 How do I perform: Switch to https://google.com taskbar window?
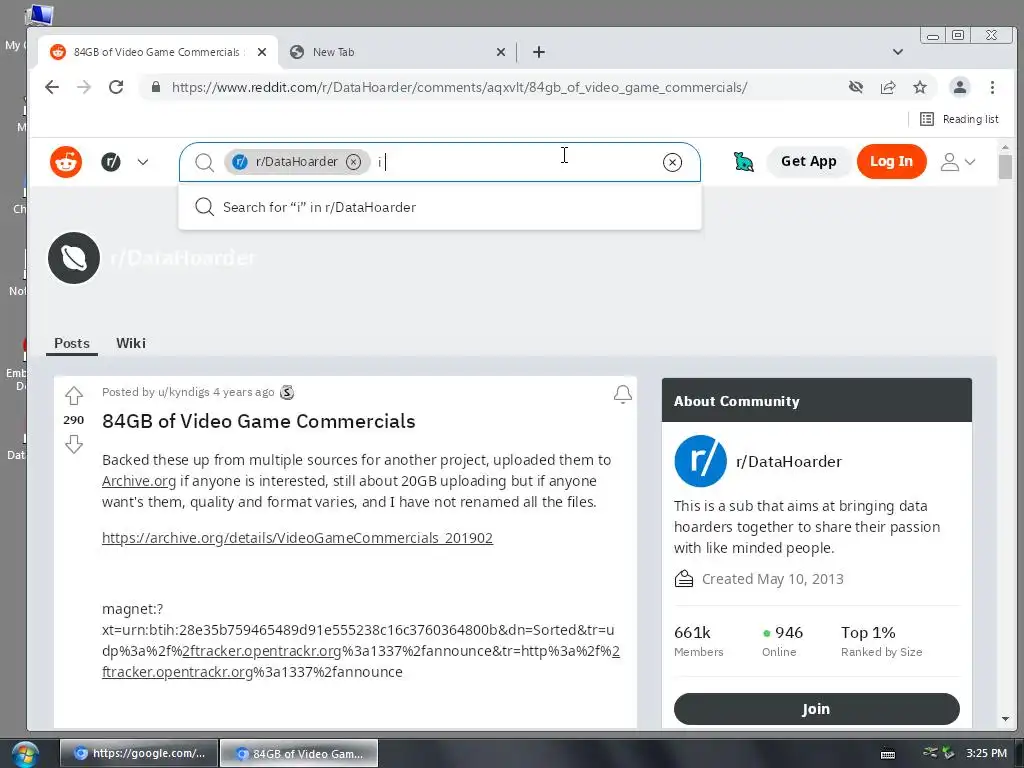[138, 753]
